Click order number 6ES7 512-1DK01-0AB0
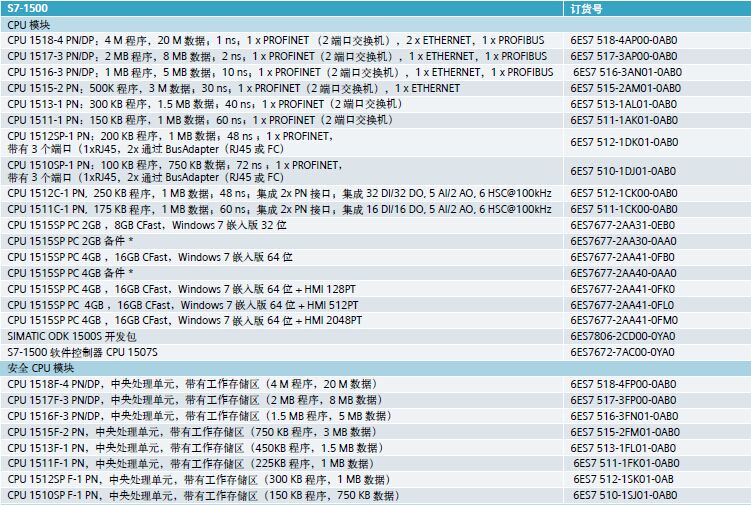Image resolution: width=751 pixels, height=505 pixels. [624, 142]
